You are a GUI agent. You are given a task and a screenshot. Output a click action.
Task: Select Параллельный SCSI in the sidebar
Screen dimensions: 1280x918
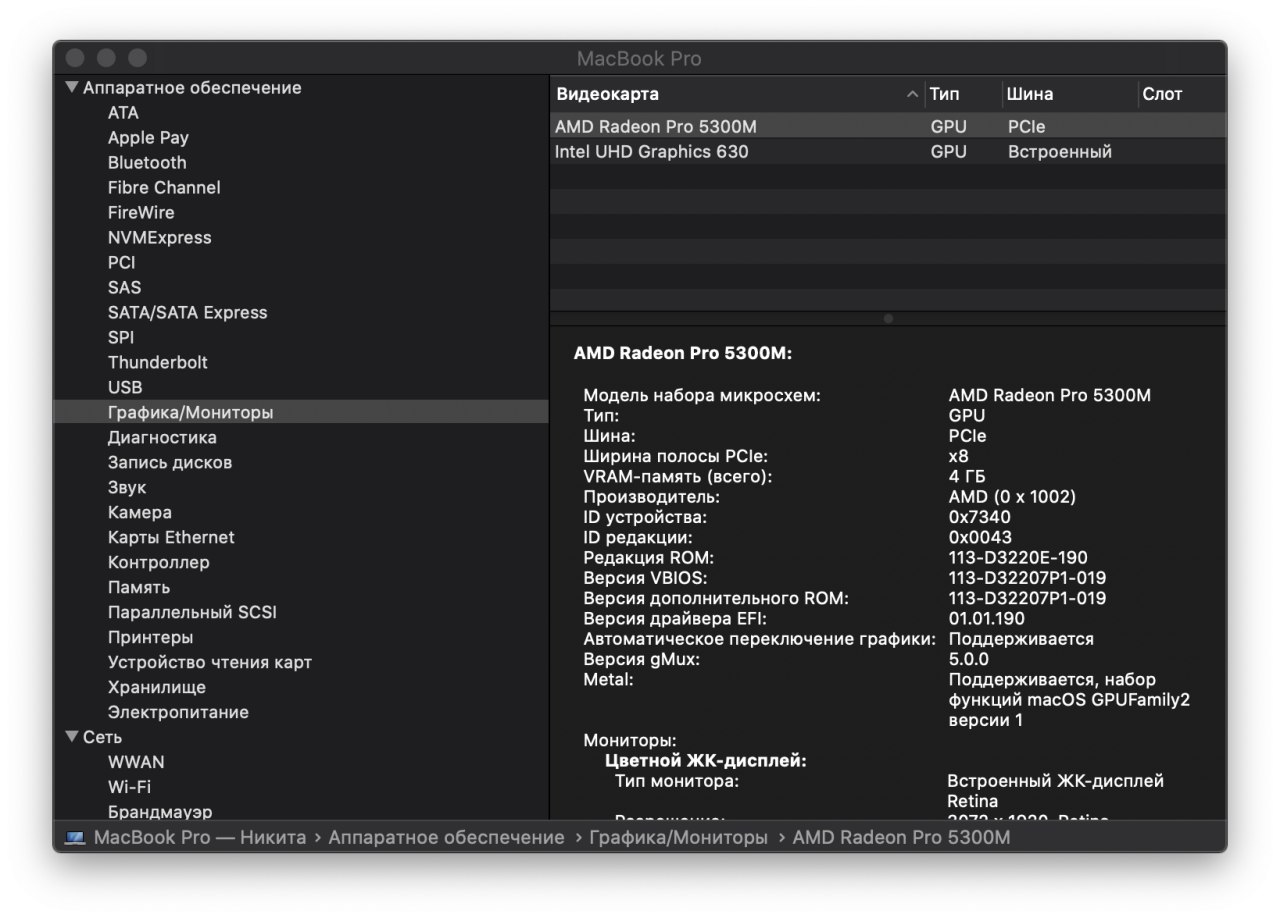192,612
